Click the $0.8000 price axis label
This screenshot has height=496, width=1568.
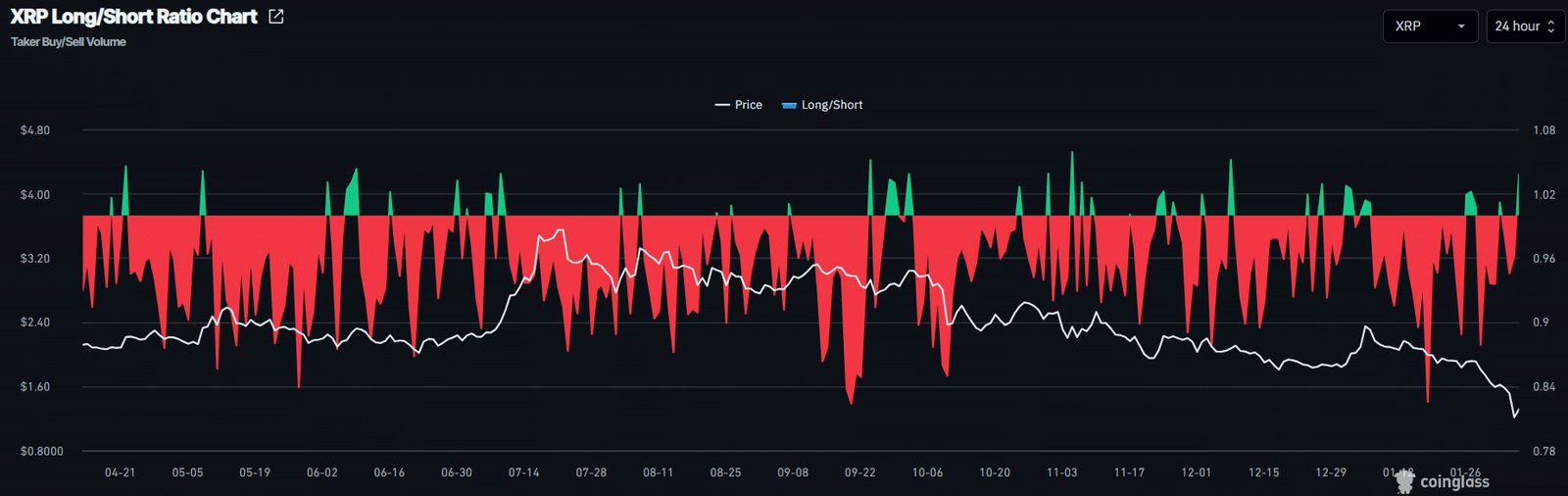[42, 452]
